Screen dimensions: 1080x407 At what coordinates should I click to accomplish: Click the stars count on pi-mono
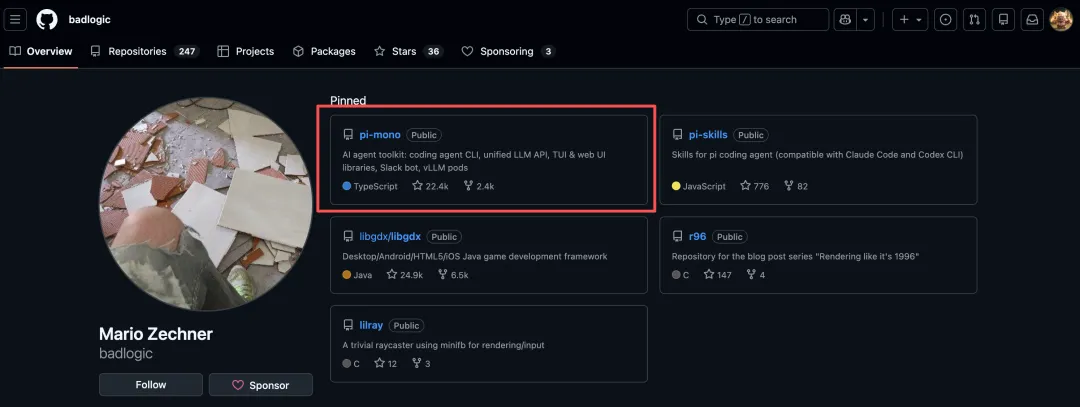click(x=431, y=186)
